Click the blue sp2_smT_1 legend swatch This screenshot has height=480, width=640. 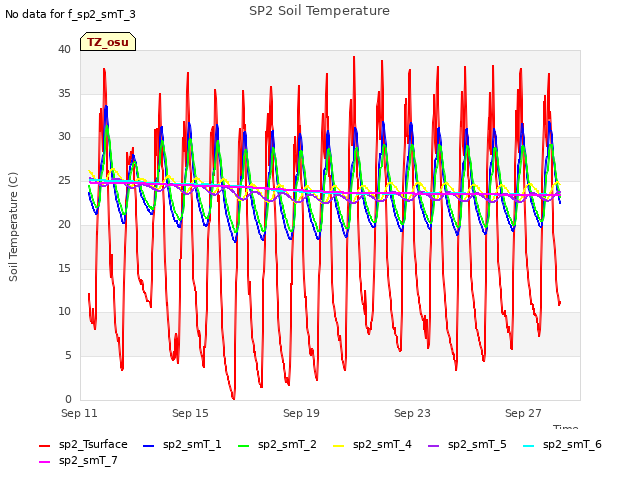pyautogui.click(x=149, y=446)
